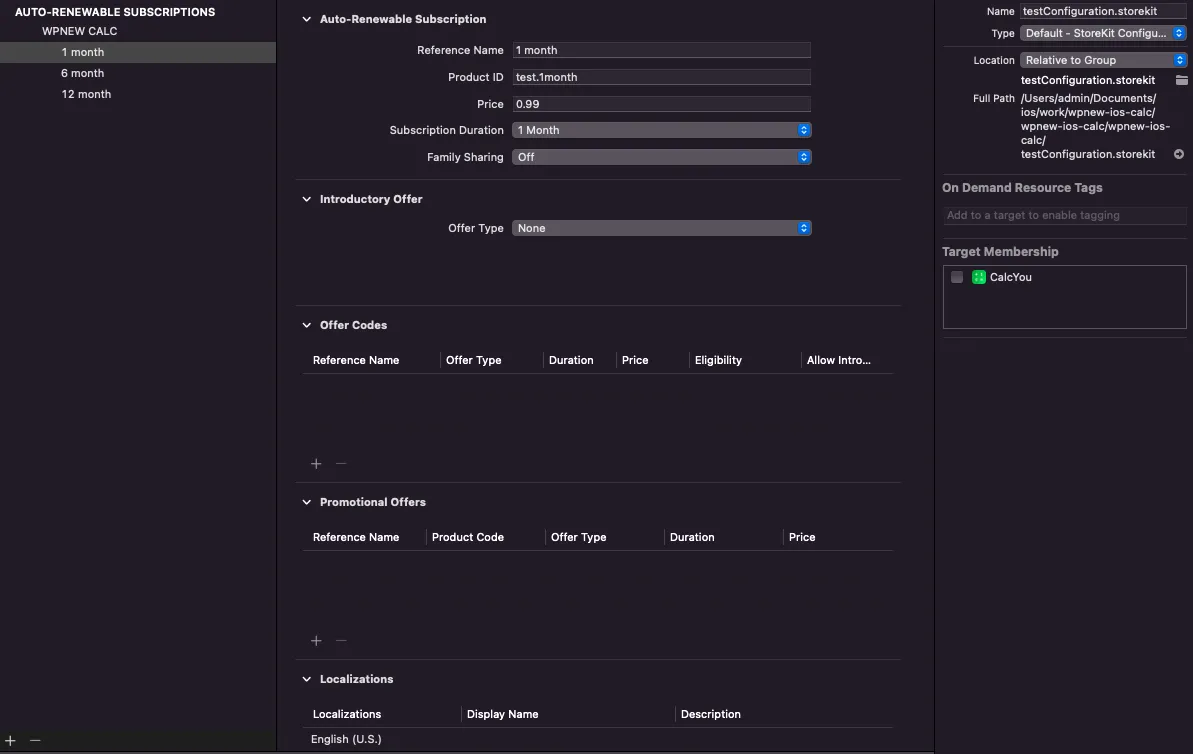This screenshot has height=754, width=1193.
Task: Collapse the Localizations section
Action: coord(307,679)
